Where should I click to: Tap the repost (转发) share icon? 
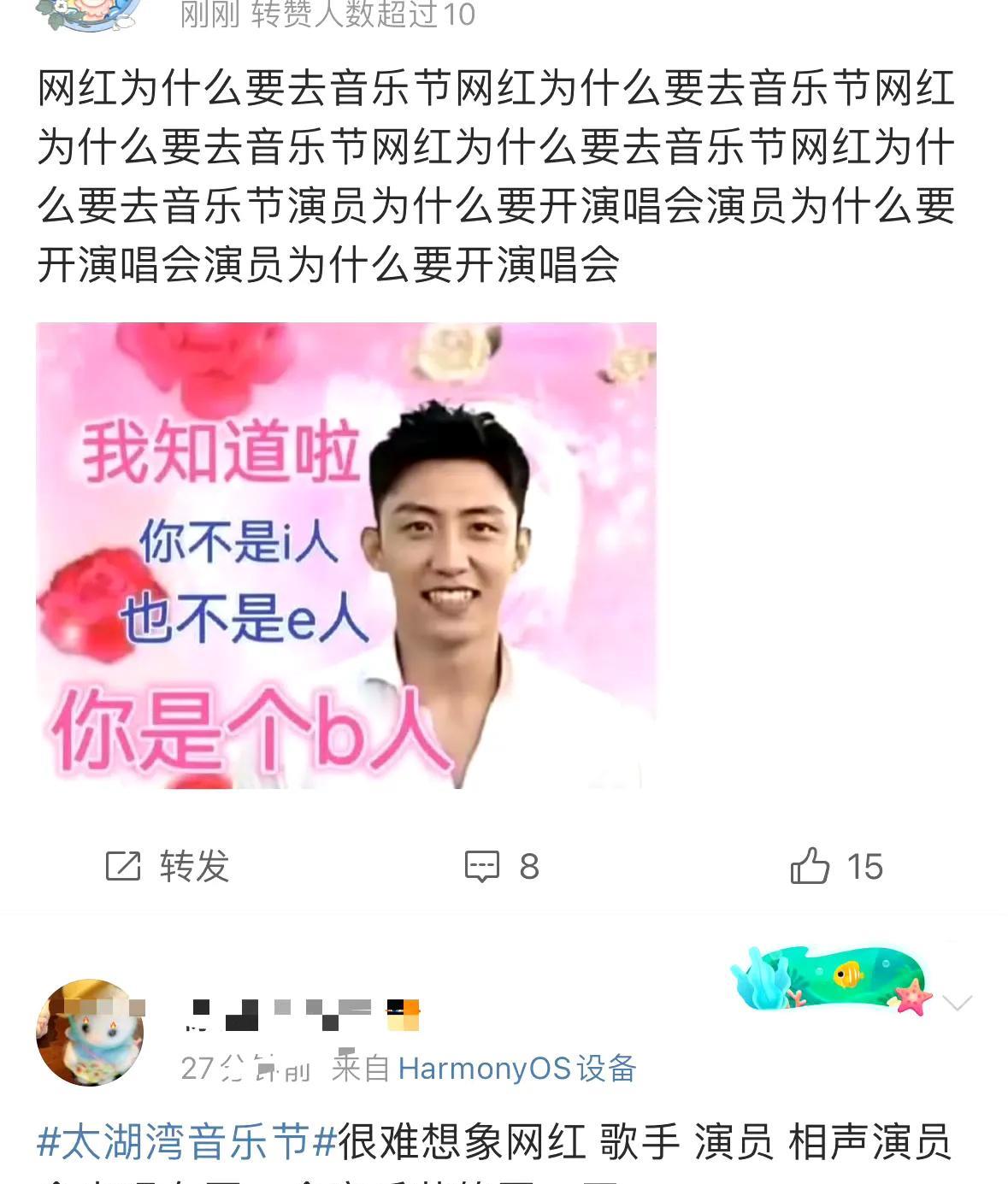(x=122, y=866)
